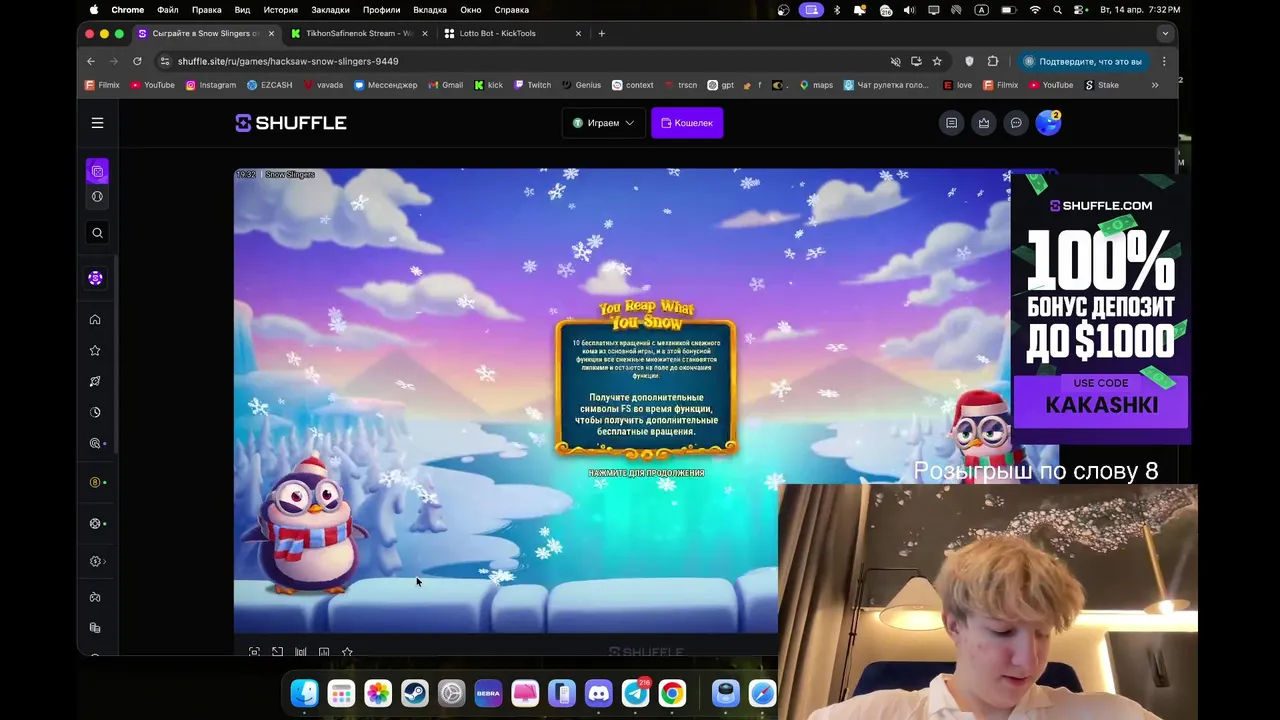Open the 'История' menu in the menu bar
1280x720 pixels.
coord(280,10)
